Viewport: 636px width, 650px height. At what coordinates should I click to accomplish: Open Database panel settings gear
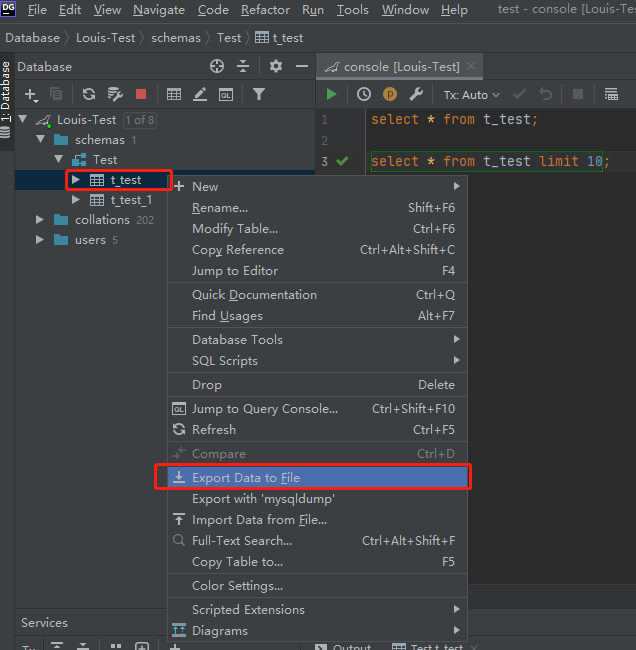(x=276, y=66)
